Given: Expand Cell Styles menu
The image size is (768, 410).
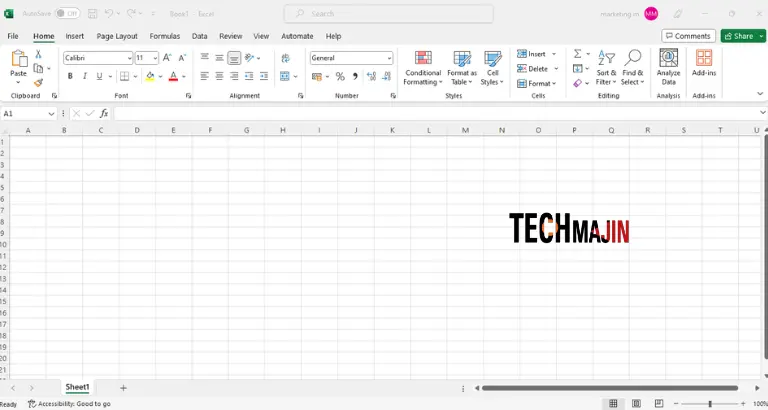Looking at the screenshot, I should (x=492, y=68).
